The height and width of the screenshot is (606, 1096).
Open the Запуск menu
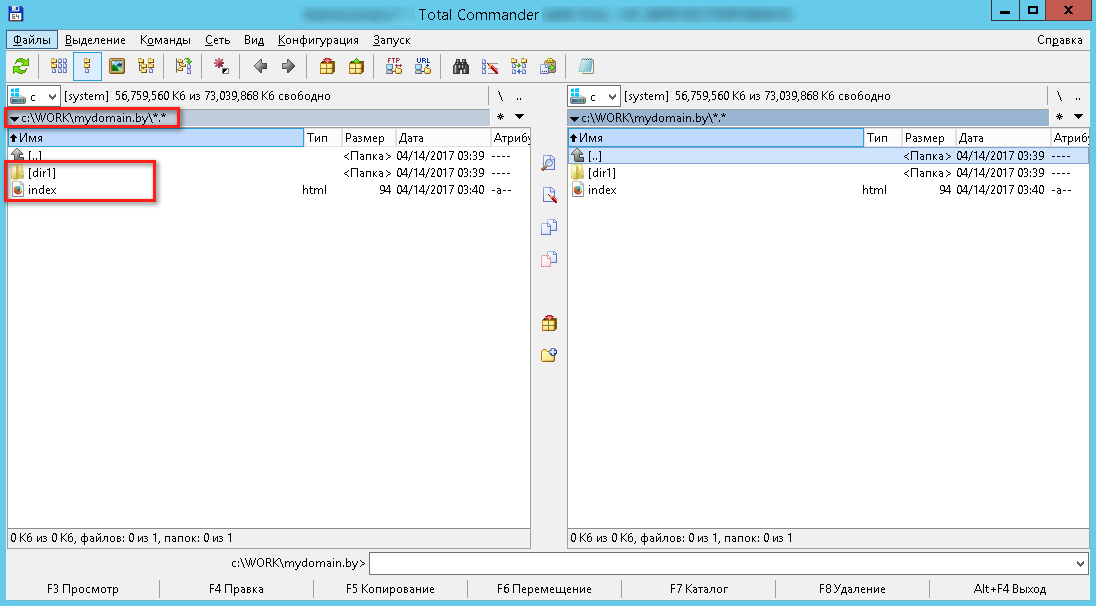[391, 40]
